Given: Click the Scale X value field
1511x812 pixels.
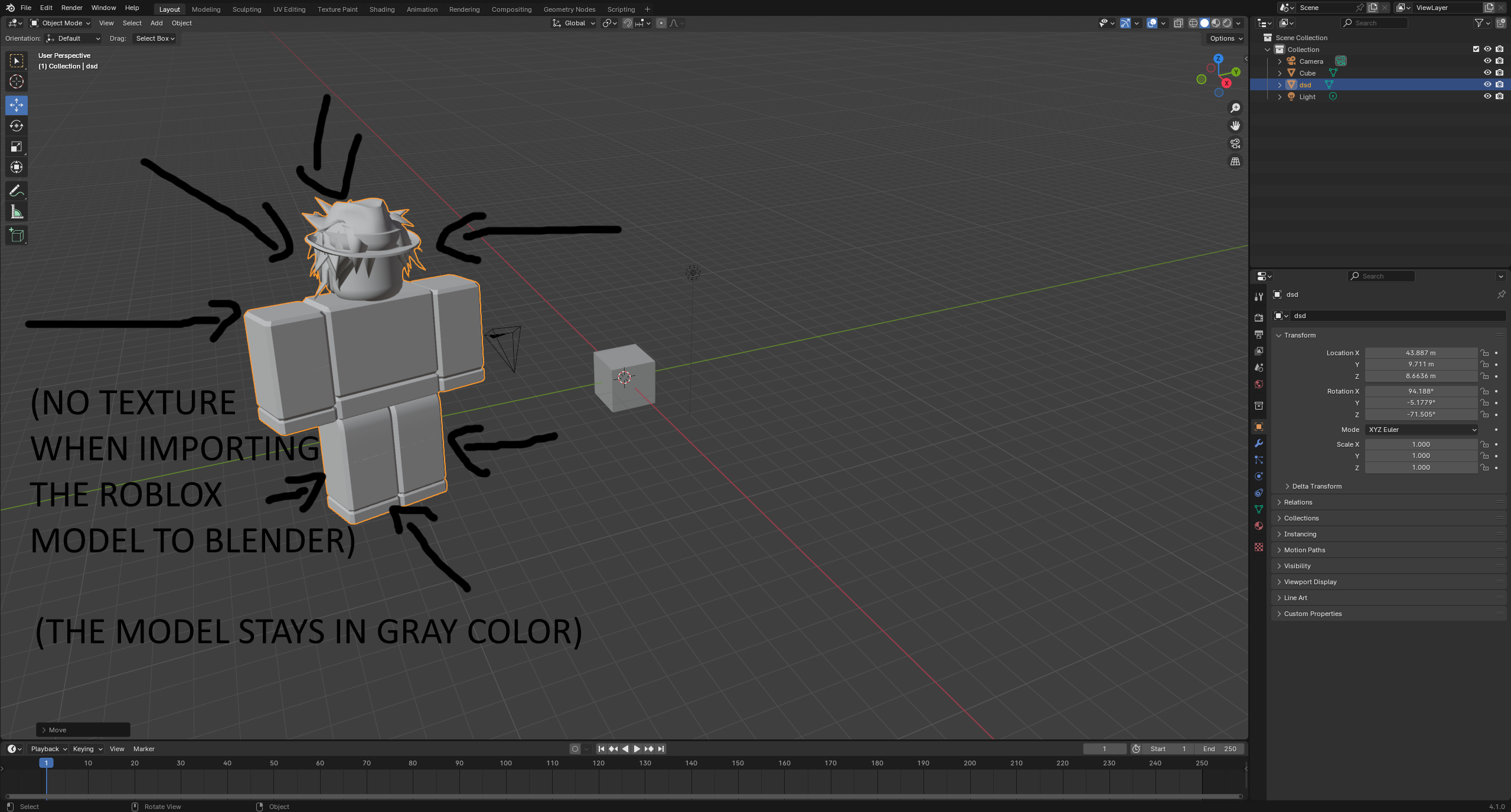Looking at the screenshot, I should tap(1421, 444).
